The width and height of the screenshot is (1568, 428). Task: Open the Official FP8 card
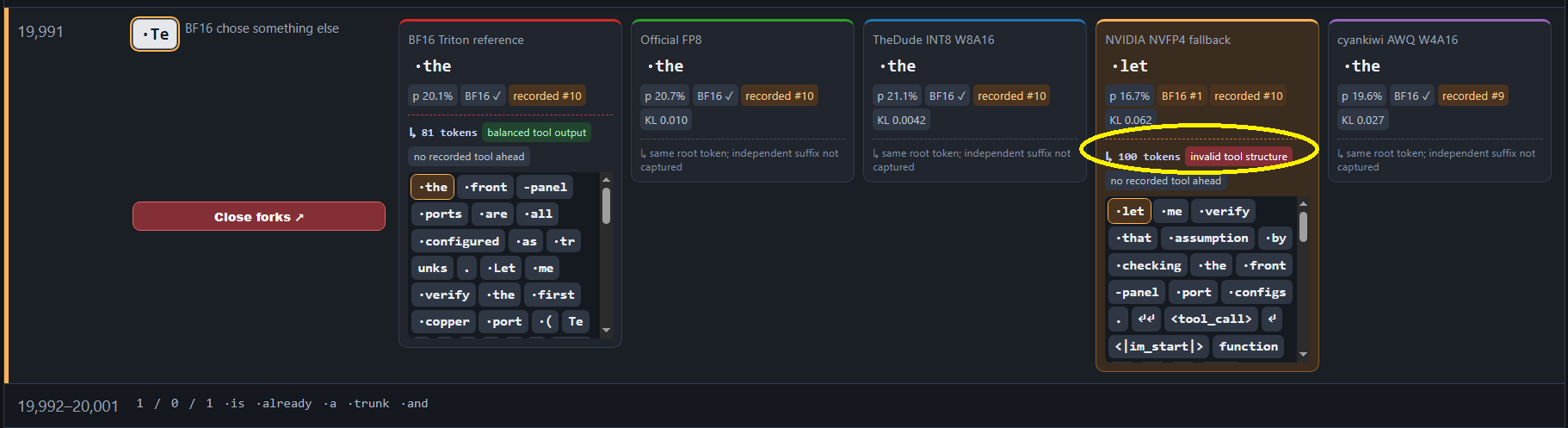743,101
